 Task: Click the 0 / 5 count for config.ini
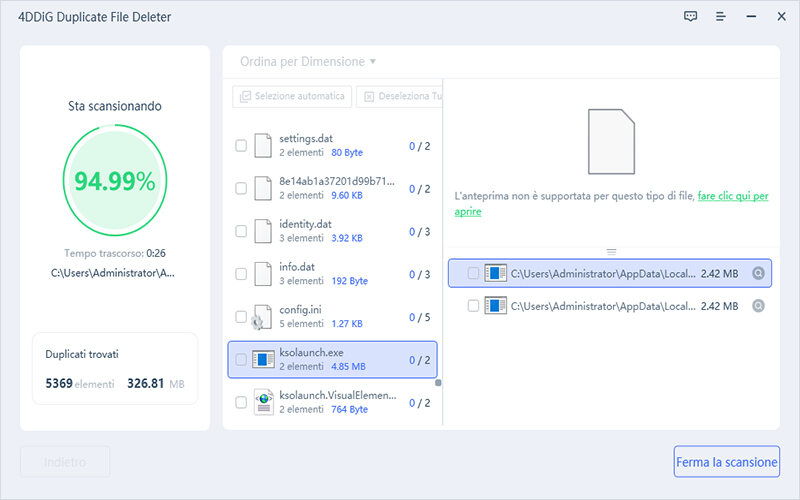[419, 317]
